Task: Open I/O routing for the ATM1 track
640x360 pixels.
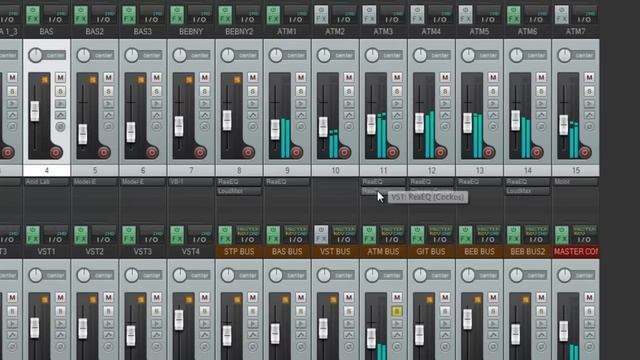Action: coord(296,15)
